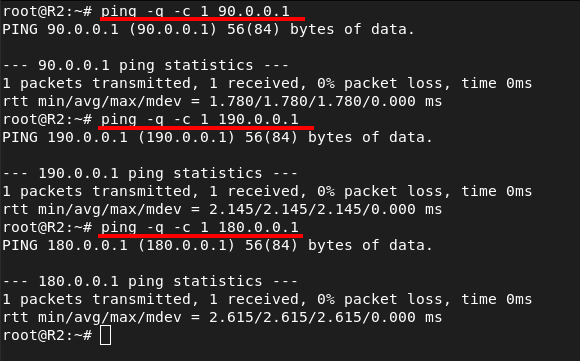Click the rtt value 2.615/2.615/2.615/0.000 ms
Image resolution: width=580 pixels, height=361 pixels.
[326, 317]
